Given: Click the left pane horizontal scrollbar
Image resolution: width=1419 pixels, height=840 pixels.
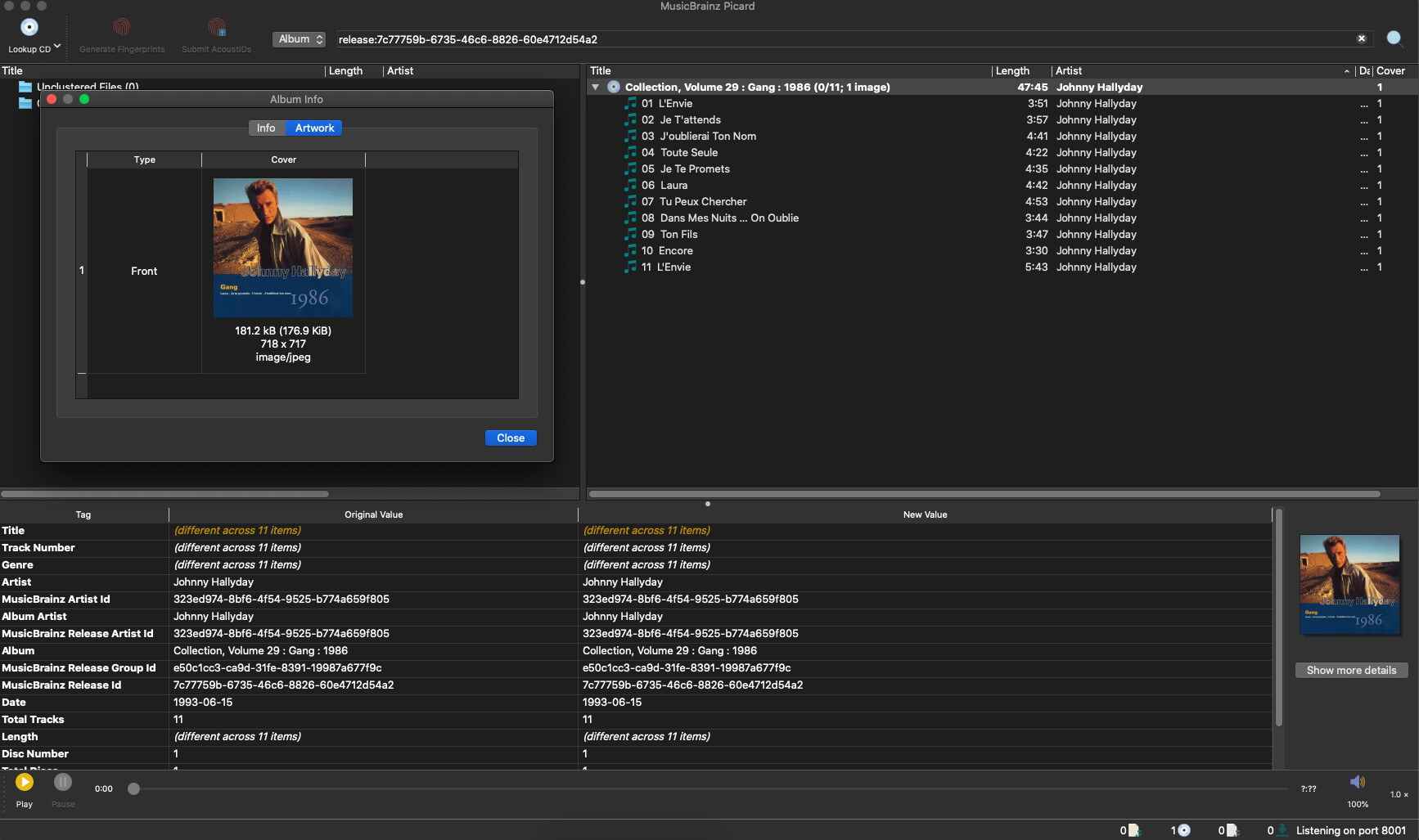Looking at the screenshot, I should (164, 494).
